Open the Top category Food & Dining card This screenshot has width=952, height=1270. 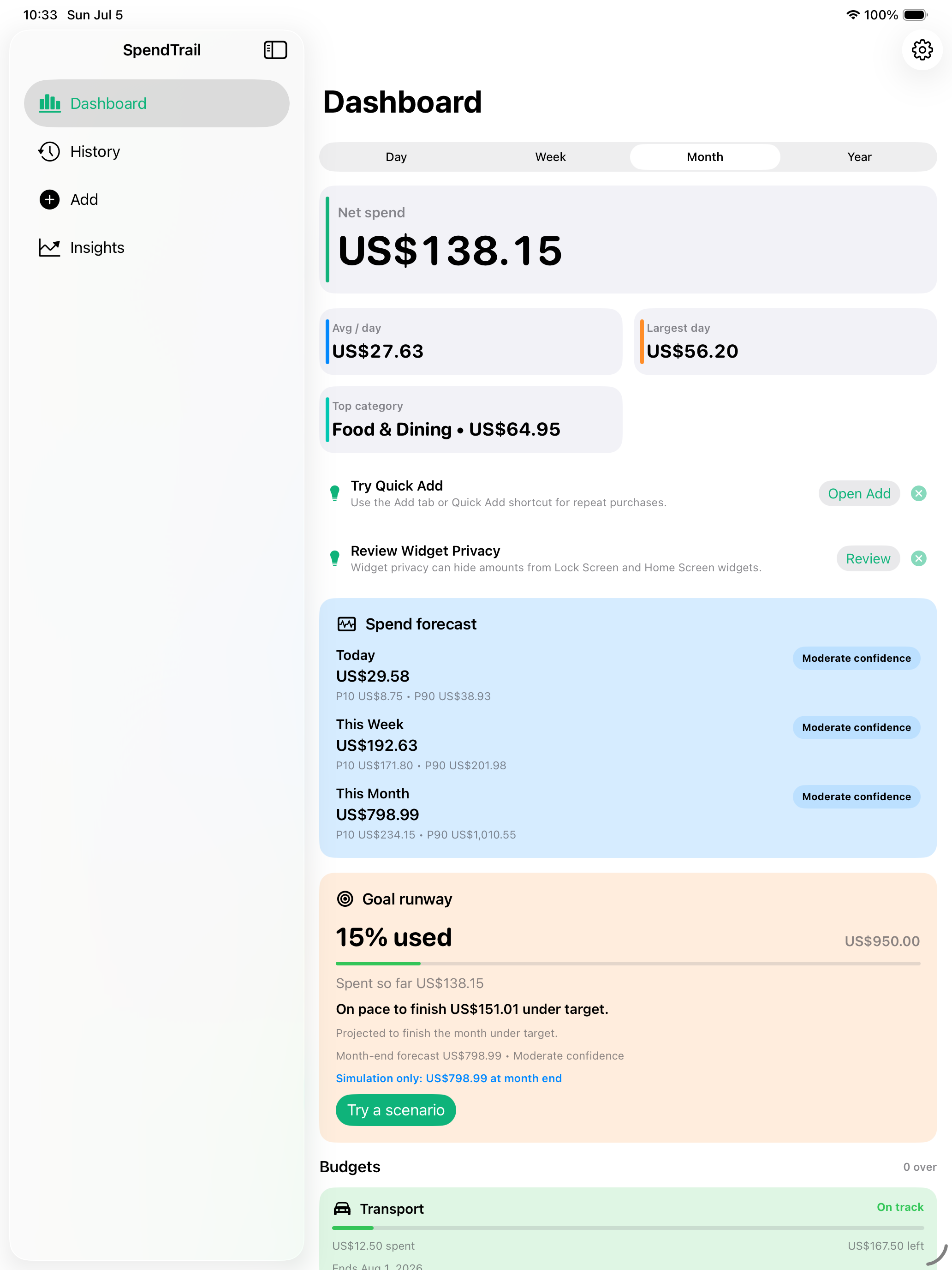tap(470, 419)
